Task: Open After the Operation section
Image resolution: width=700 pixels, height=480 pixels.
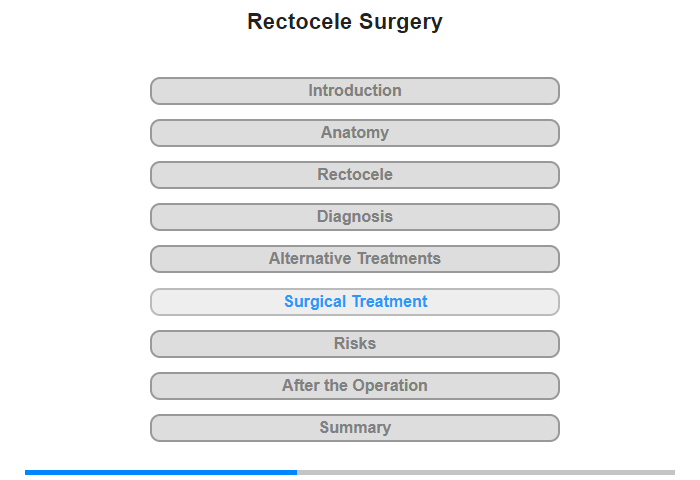Action: pyautogui.click(x=355, y=386)
